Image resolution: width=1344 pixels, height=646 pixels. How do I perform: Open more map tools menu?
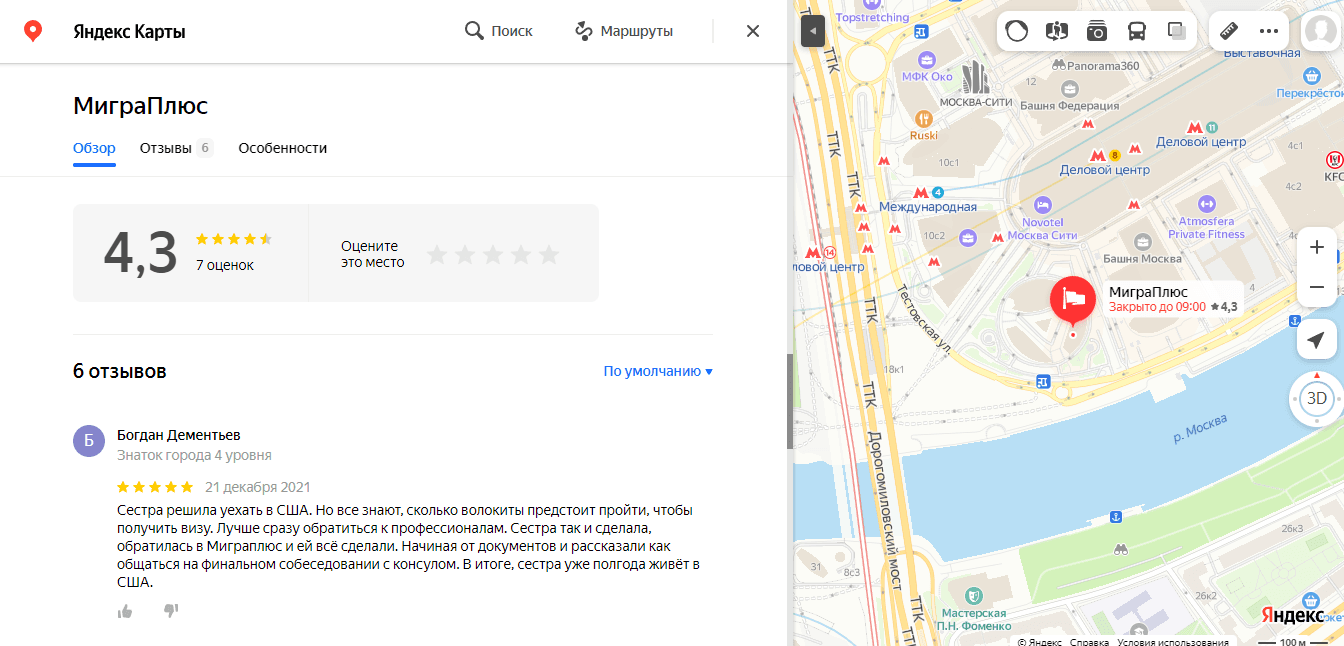point(1269,31)
